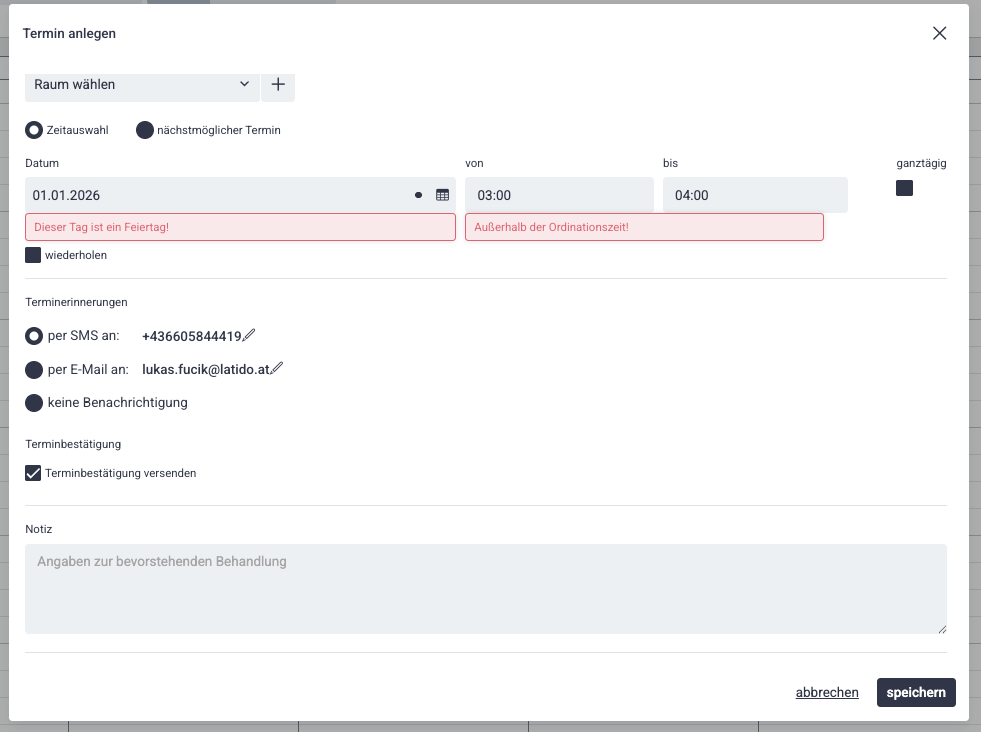
Task: Click the dot icon in date field
Action: [x=418, y=195]
